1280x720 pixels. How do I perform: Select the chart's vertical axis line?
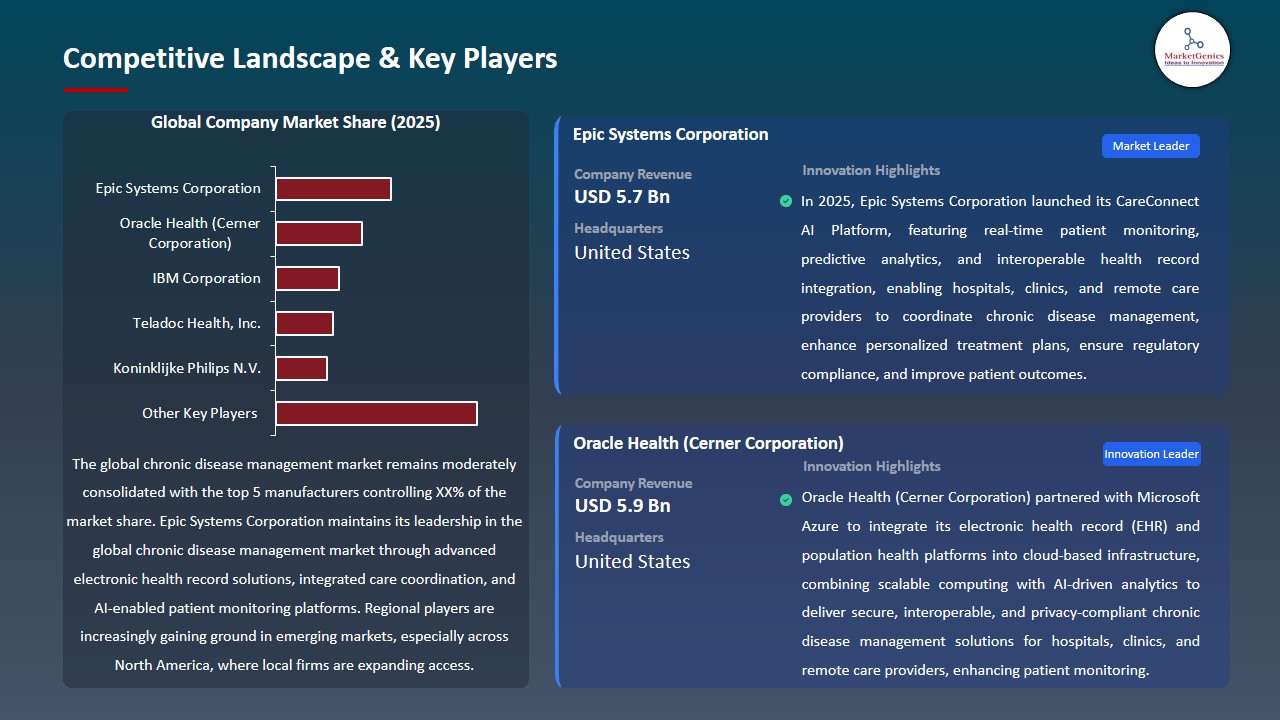click(x=272, y=300)
